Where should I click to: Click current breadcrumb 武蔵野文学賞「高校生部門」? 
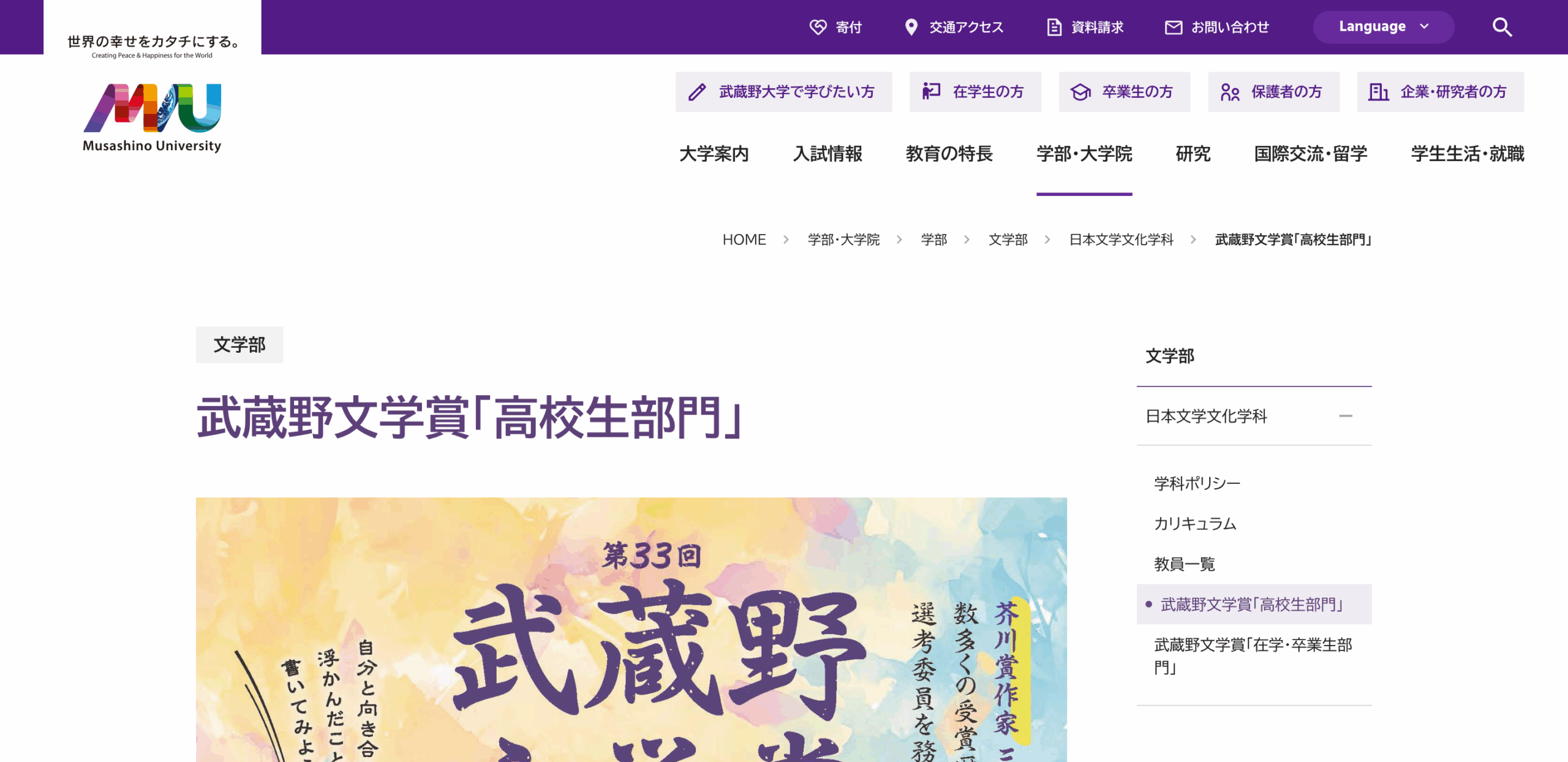(1293, 240)
